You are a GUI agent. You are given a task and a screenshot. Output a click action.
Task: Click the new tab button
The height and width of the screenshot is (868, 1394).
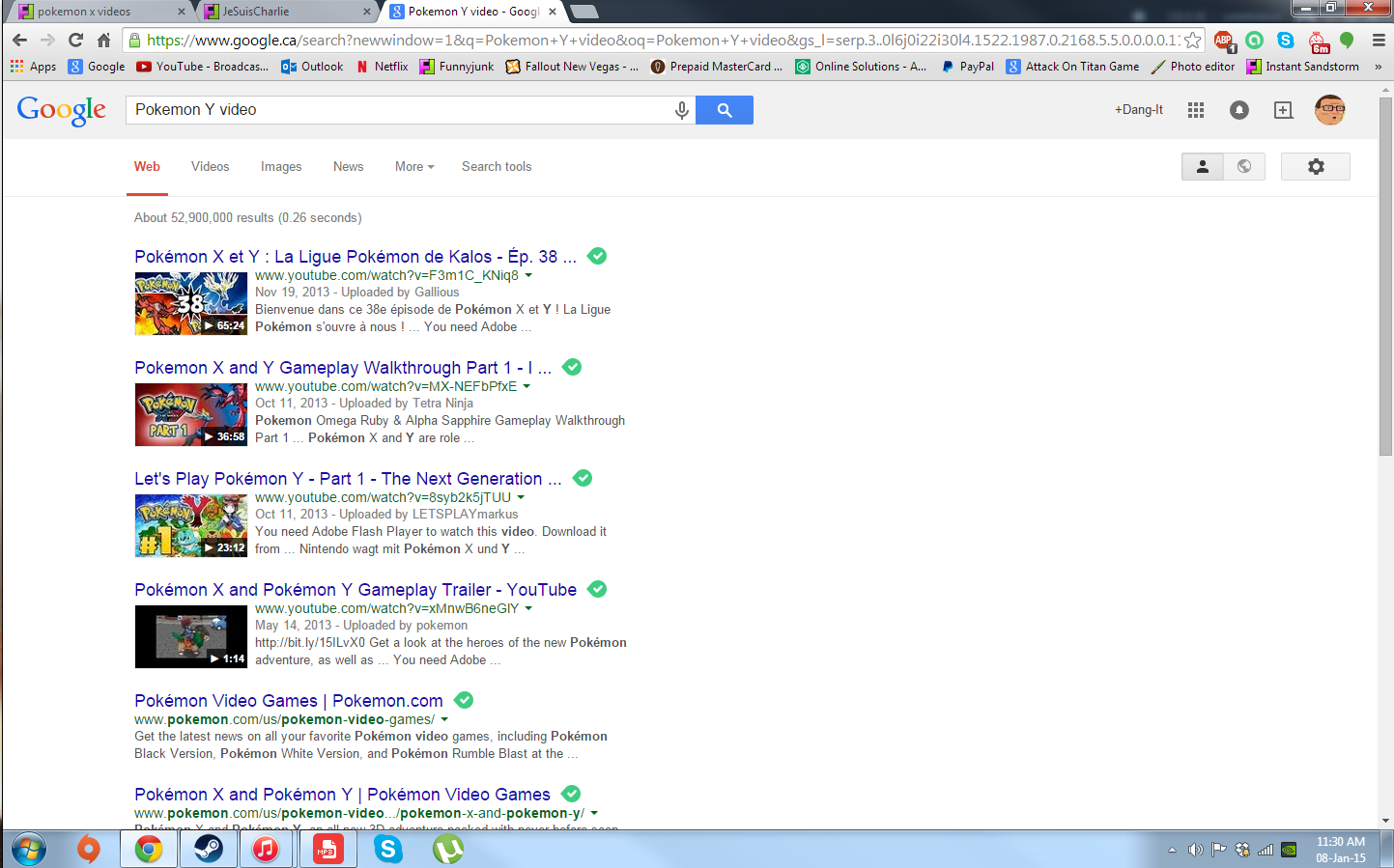(x=584, y=12)
